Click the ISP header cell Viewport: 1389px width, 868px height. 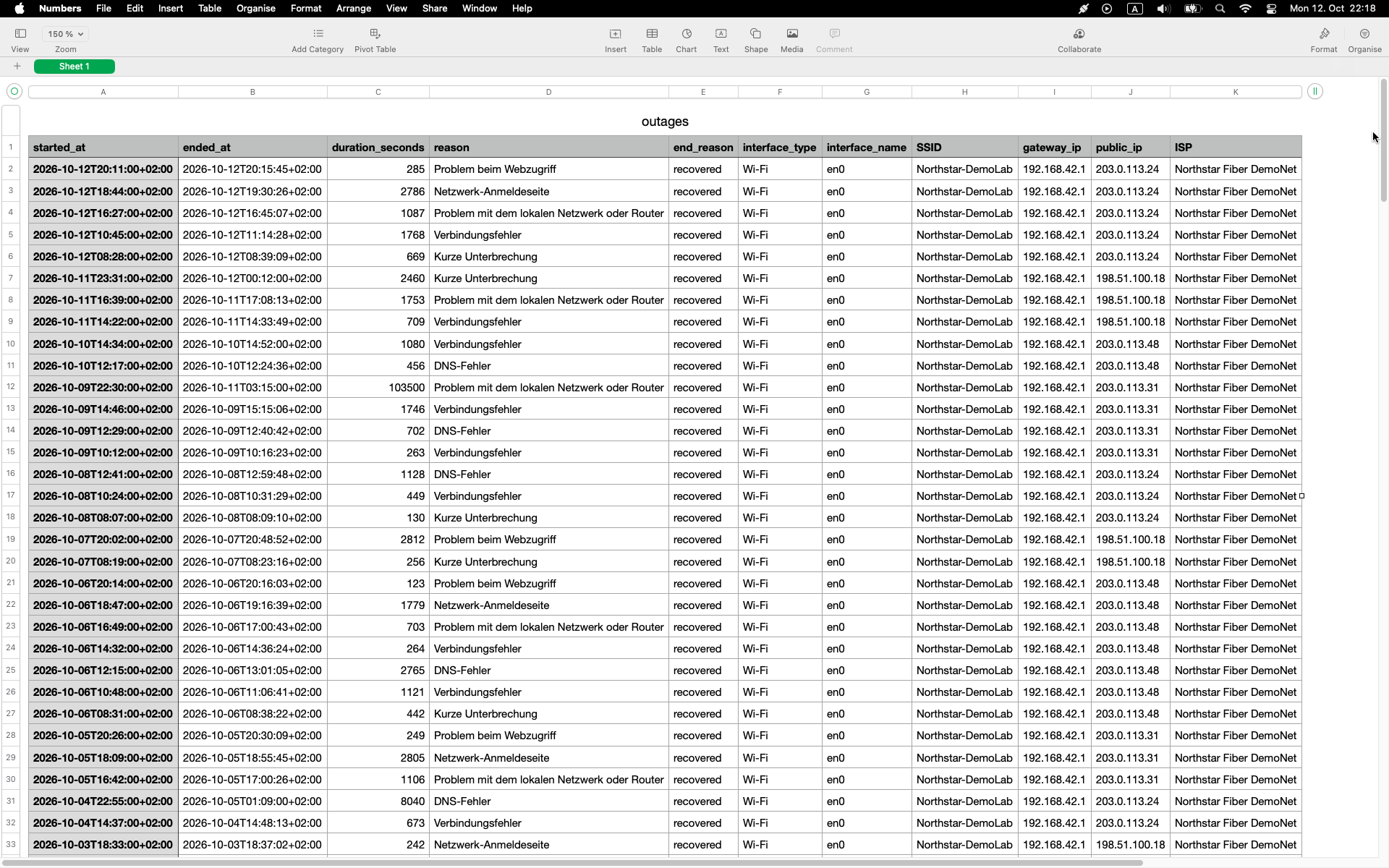pos(1236,148)
